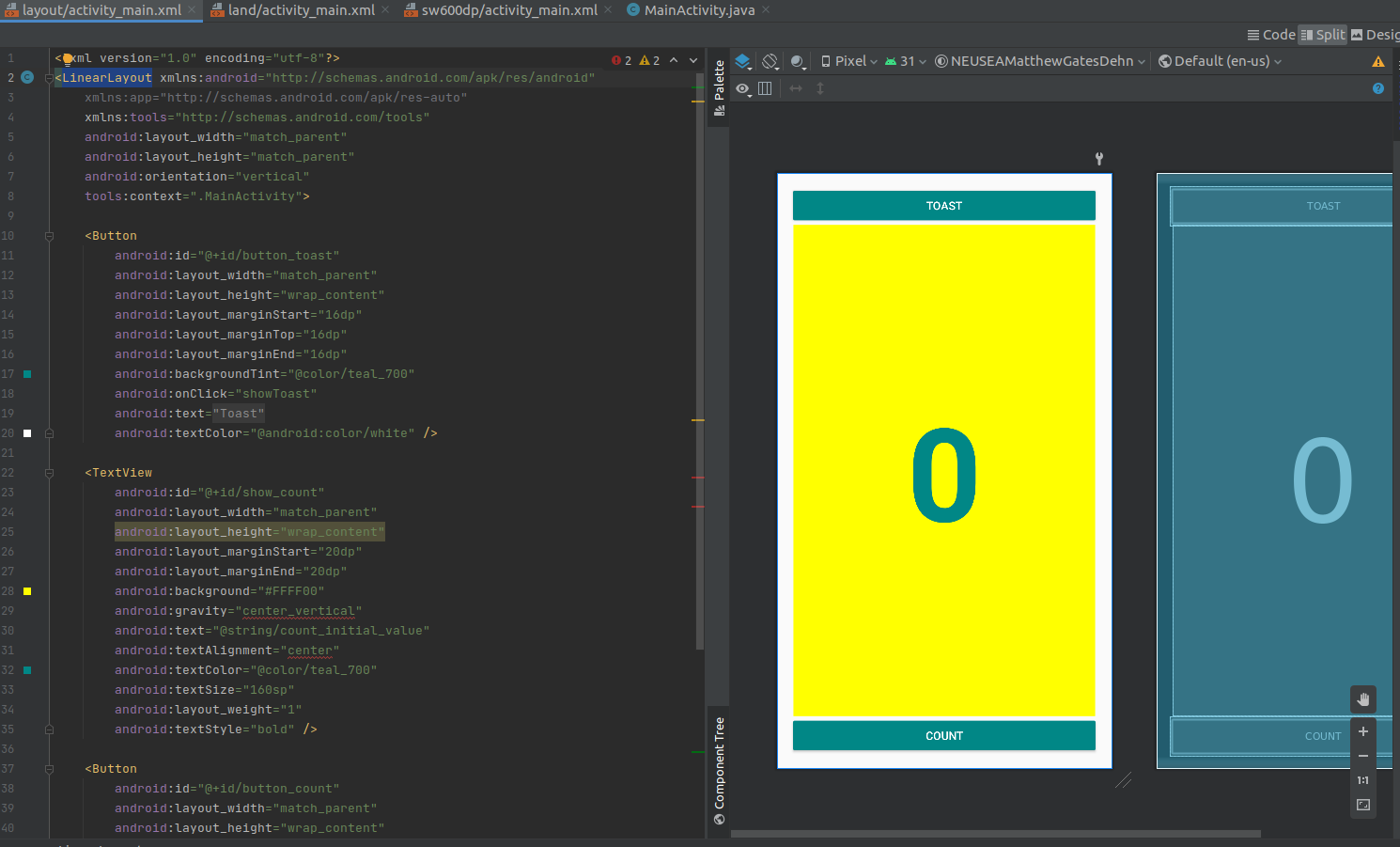This screenshot has width=1400, height=847.
Task: Collapse the TextView tag fold on line 22
Action: click(49, 473)
